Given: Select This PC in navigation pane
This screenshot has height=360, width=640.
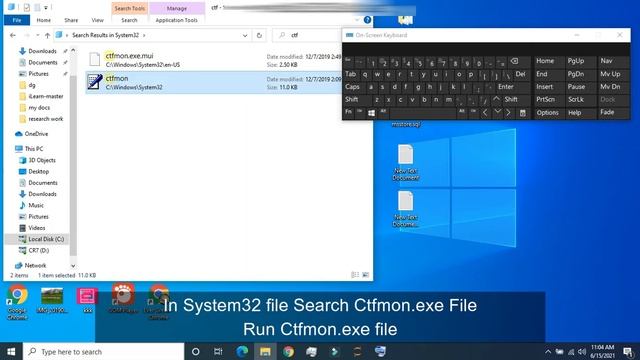Looking at the screenshot, I should (x=33, y=149).
